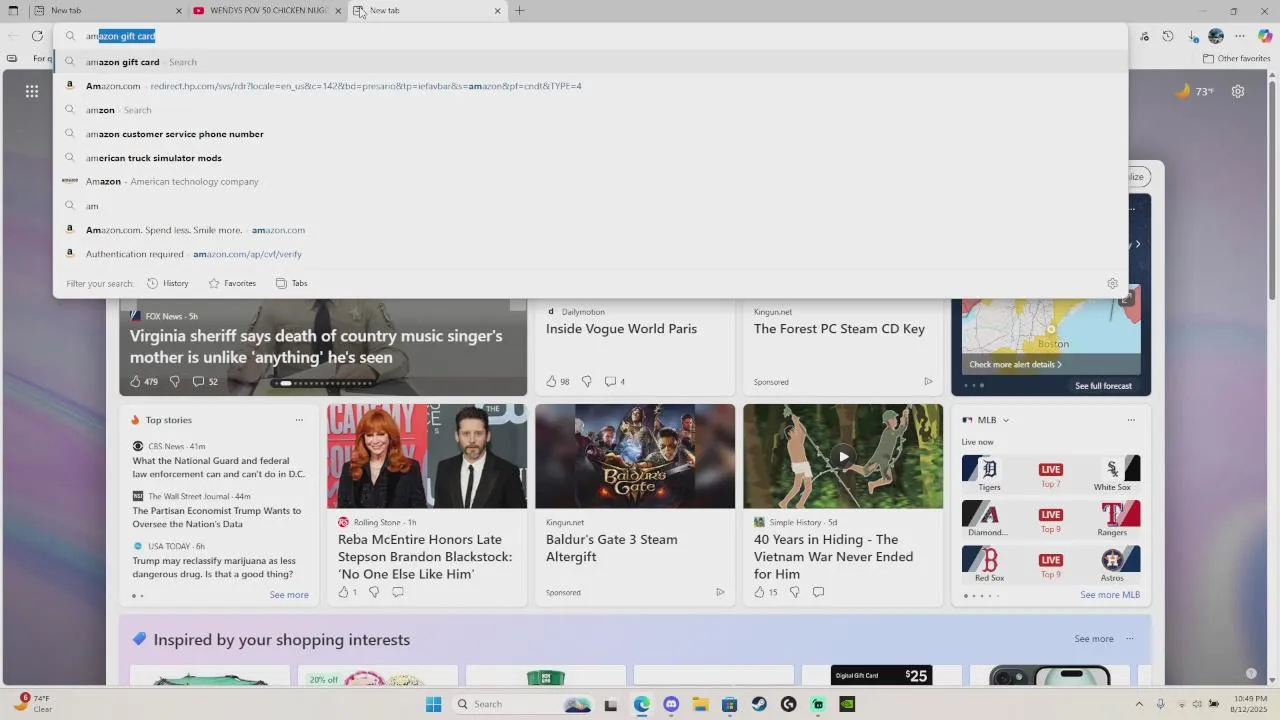
Task: Select 'american truck simulator mods' suggestion
Action: tap(590, 158)
